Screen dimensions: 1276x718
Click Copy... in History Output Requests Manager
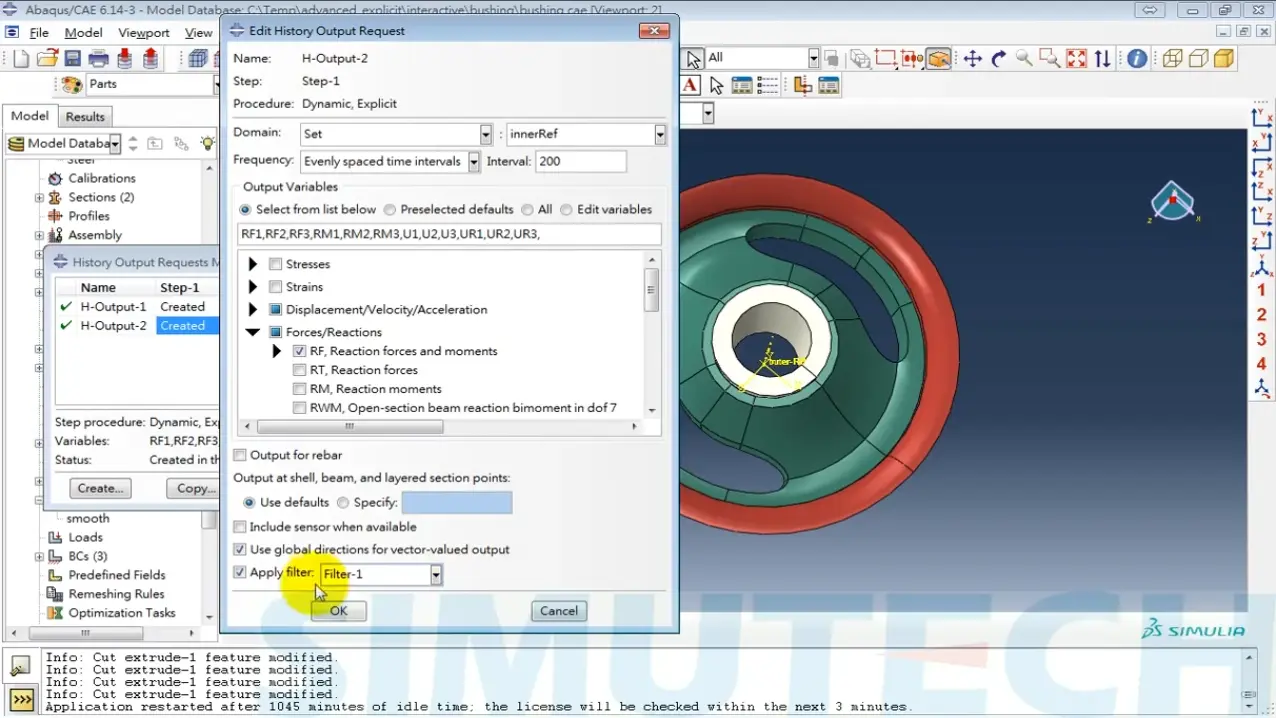click(195, 489)
